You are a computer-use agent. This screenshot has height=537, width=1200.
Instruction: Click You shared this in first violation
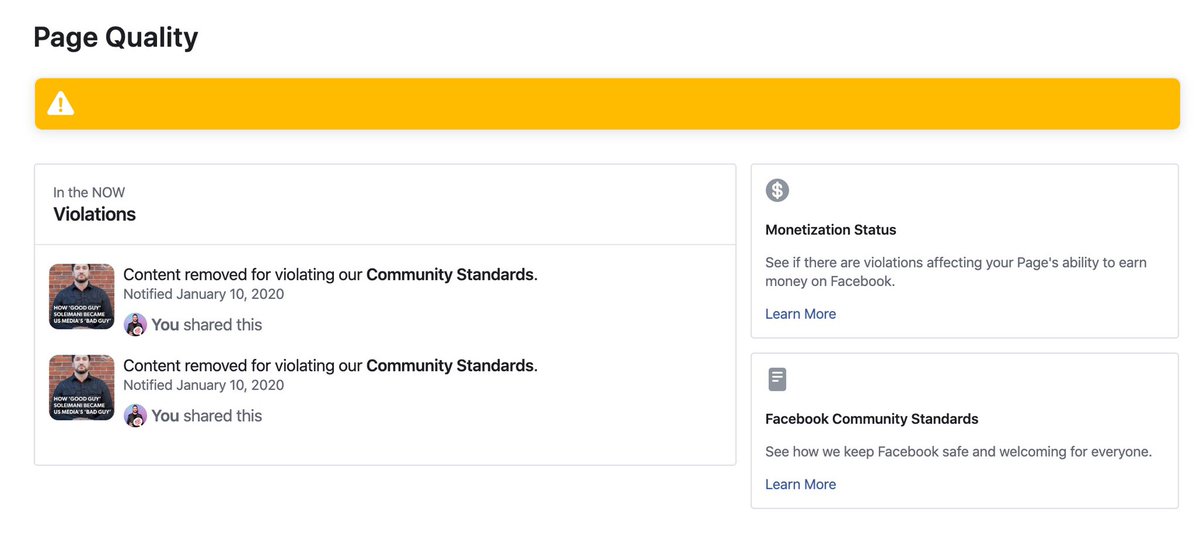click(207, 325)
